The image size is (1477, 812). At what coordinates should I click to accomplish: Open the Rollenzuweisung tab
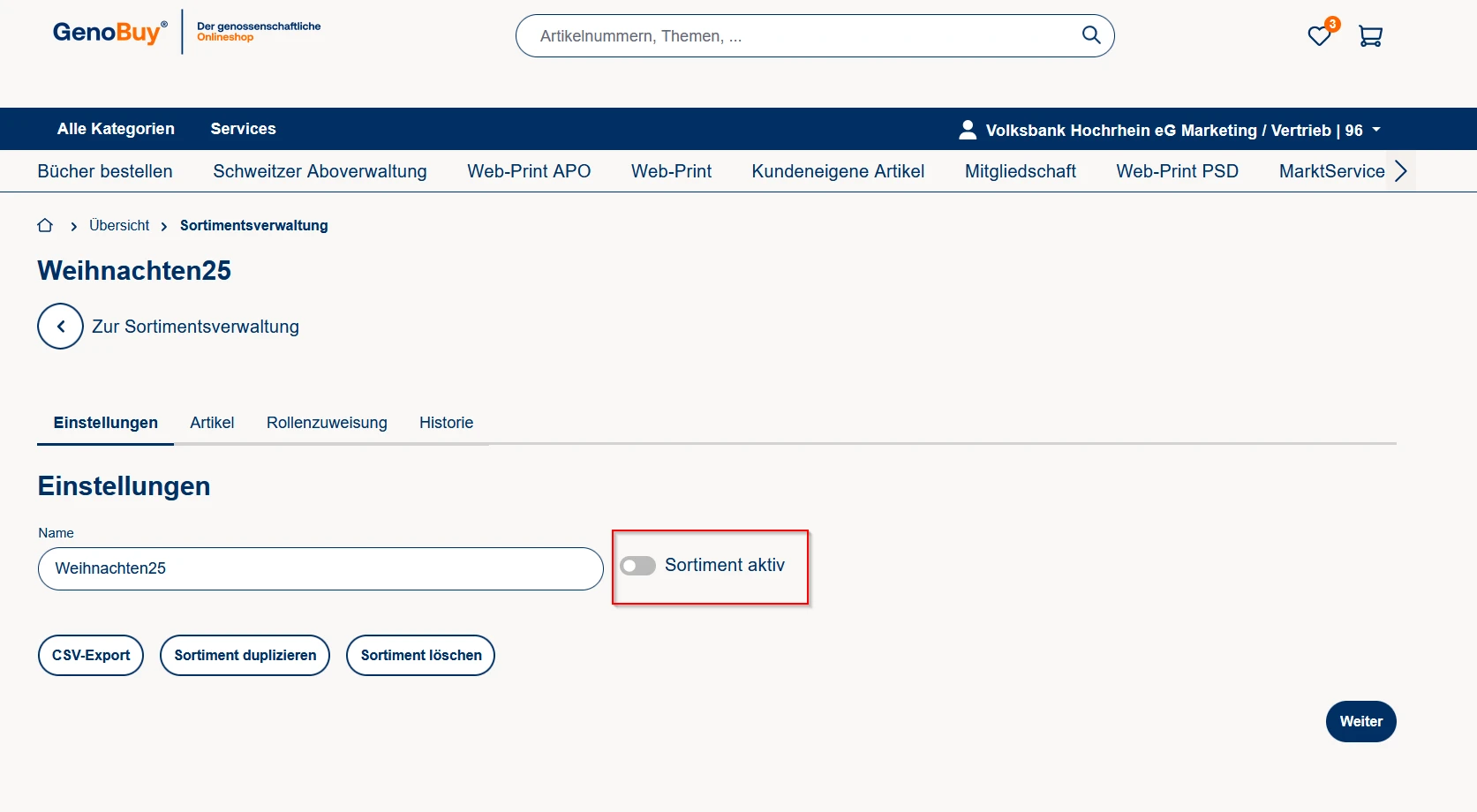pyautogui.click(x=327, y=423)
